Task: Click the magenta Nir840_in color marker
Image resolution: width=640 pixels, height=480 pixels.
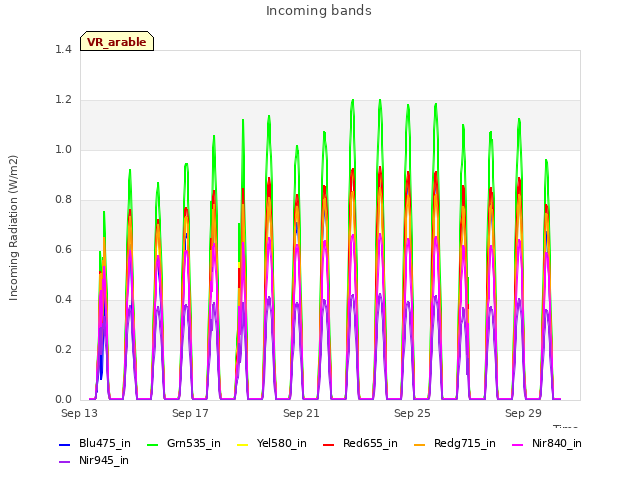Action: 518,444
